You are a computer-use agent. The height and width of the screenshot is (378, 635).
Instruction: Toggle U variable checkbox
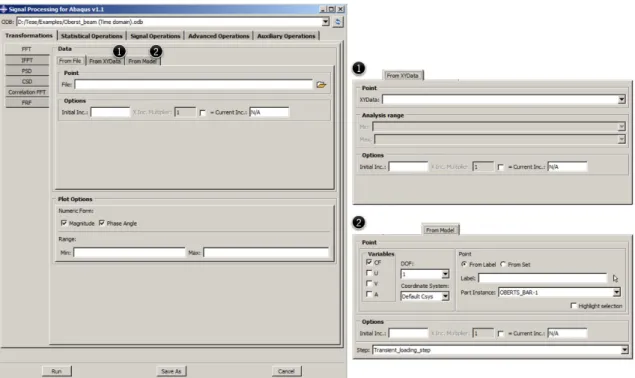tap(369, 273)
